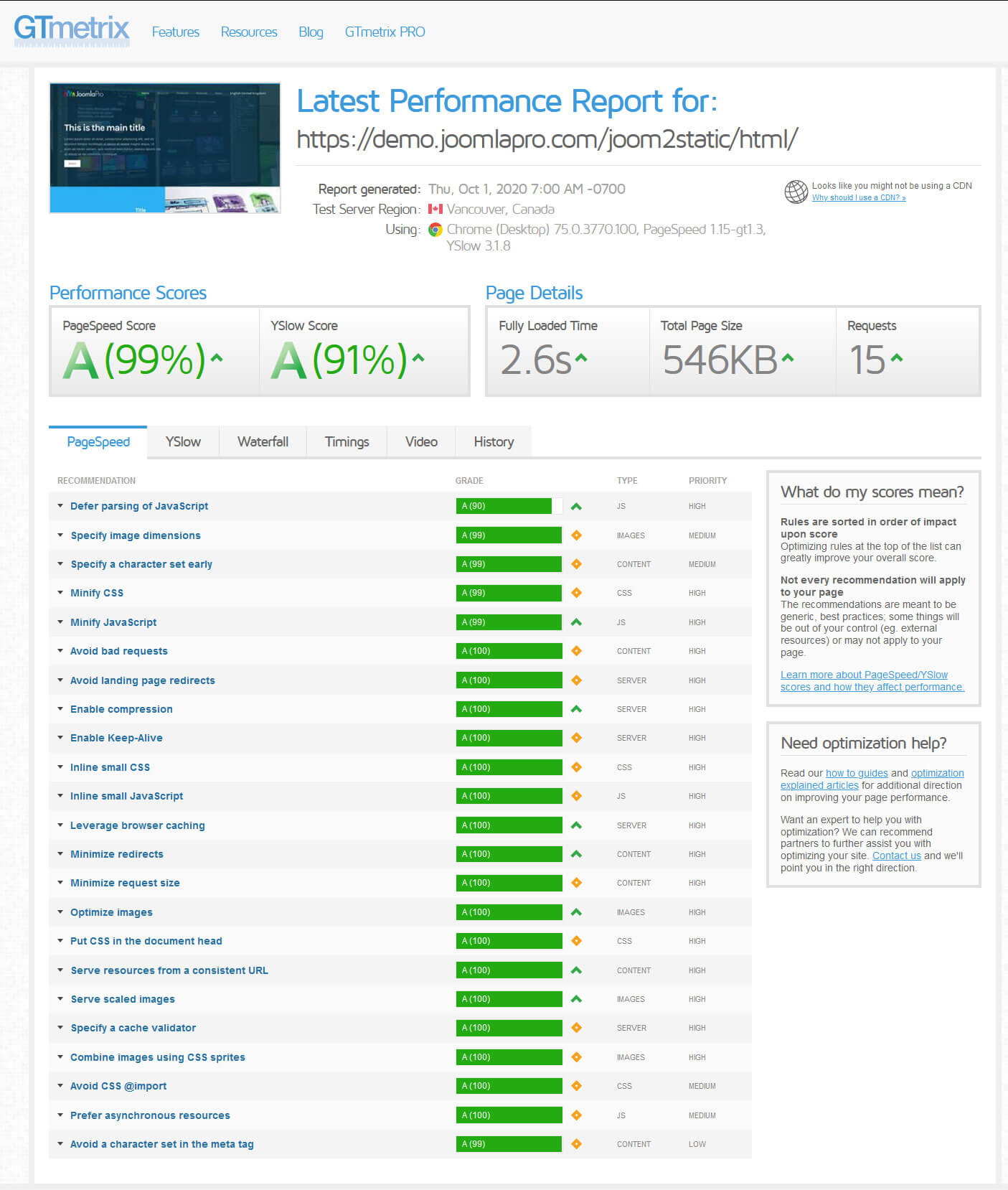1008x1190 pixels.
Task: Click the GTmetrix logo
Action: point(72,30)
